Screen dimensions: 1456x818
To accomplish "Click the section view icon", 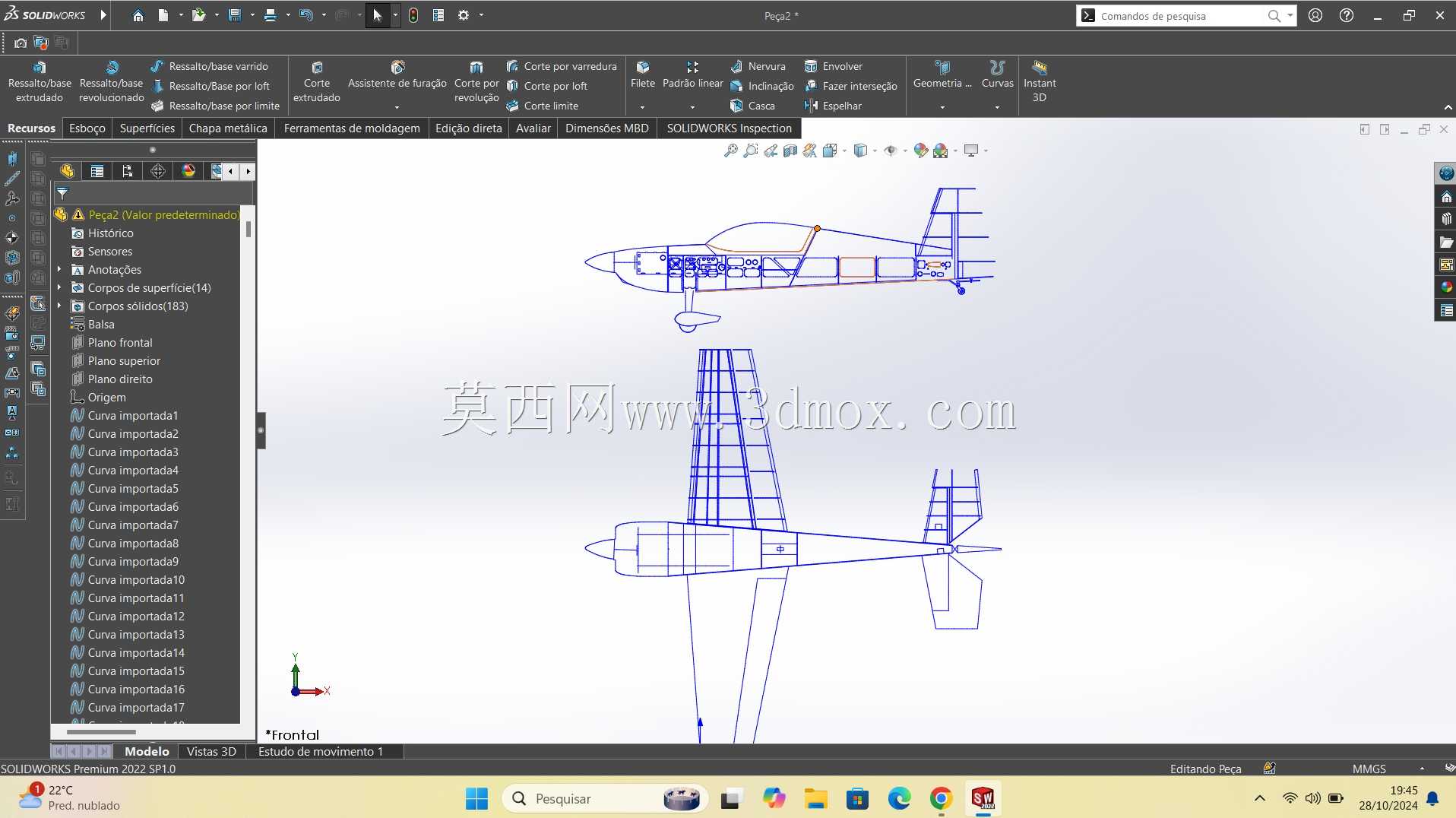I will 790,151.
